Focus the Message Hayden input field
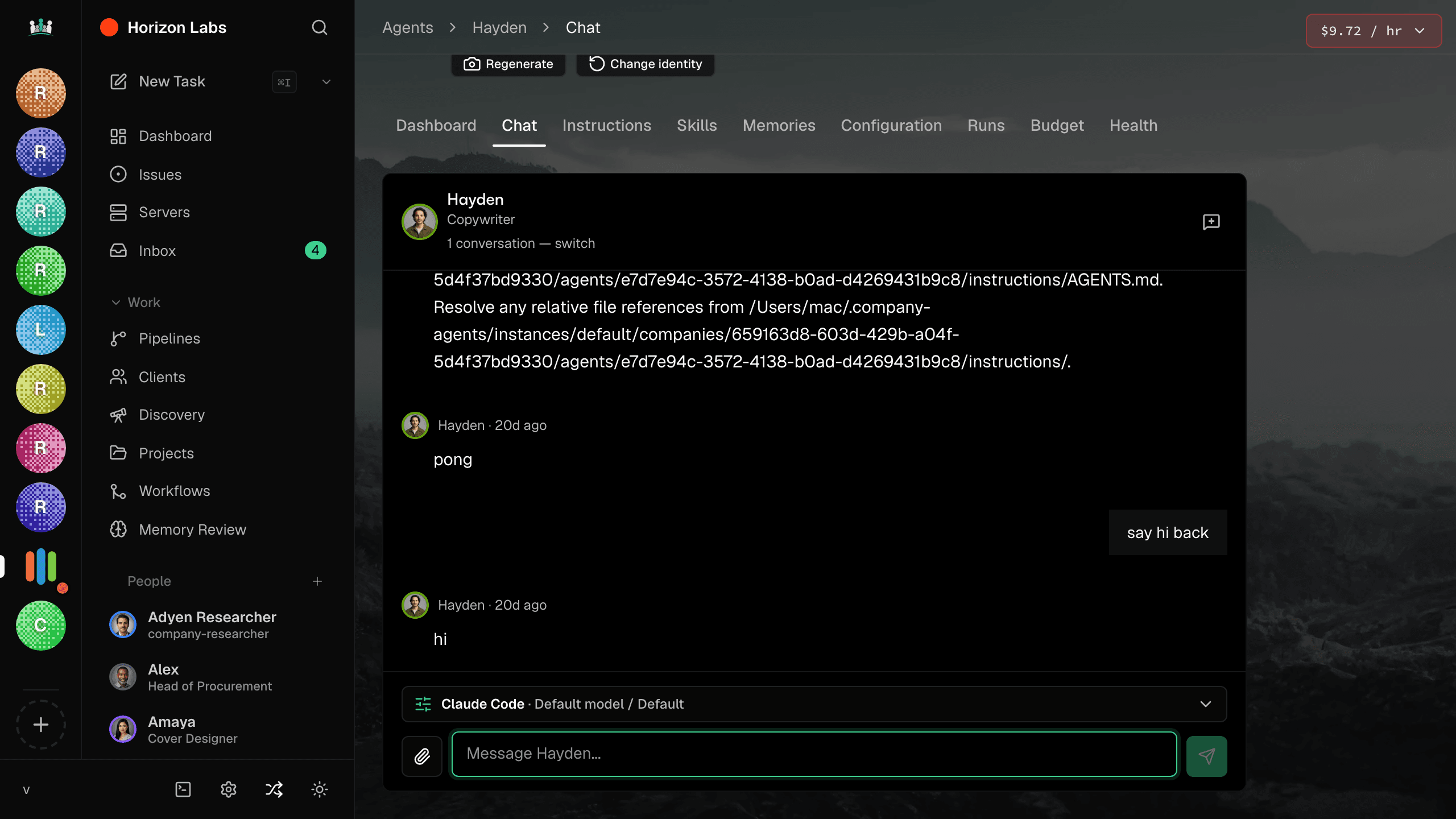Screen dimensions: 1456x819 (814, 754)
